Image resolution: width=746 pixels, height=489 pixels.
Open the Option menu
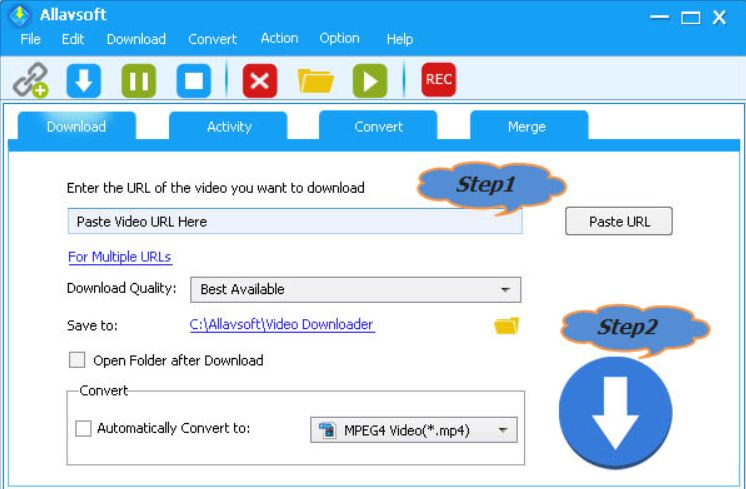tap(339, 38)
